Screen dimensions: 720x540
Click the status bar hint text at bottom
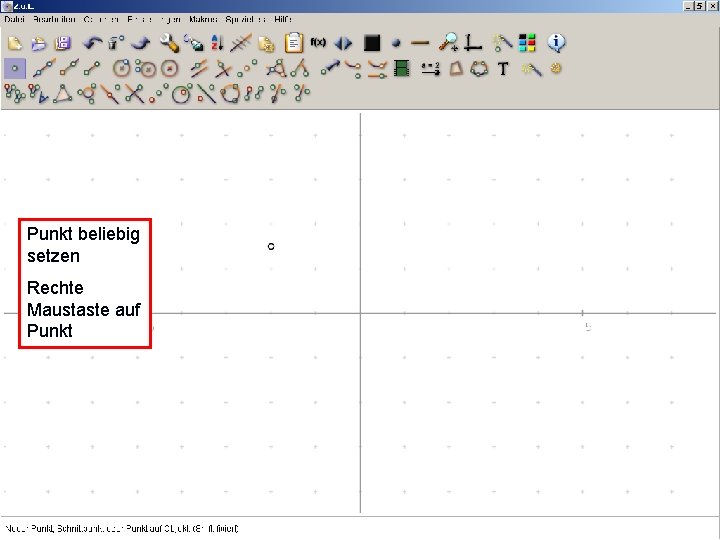pos(122,529)
